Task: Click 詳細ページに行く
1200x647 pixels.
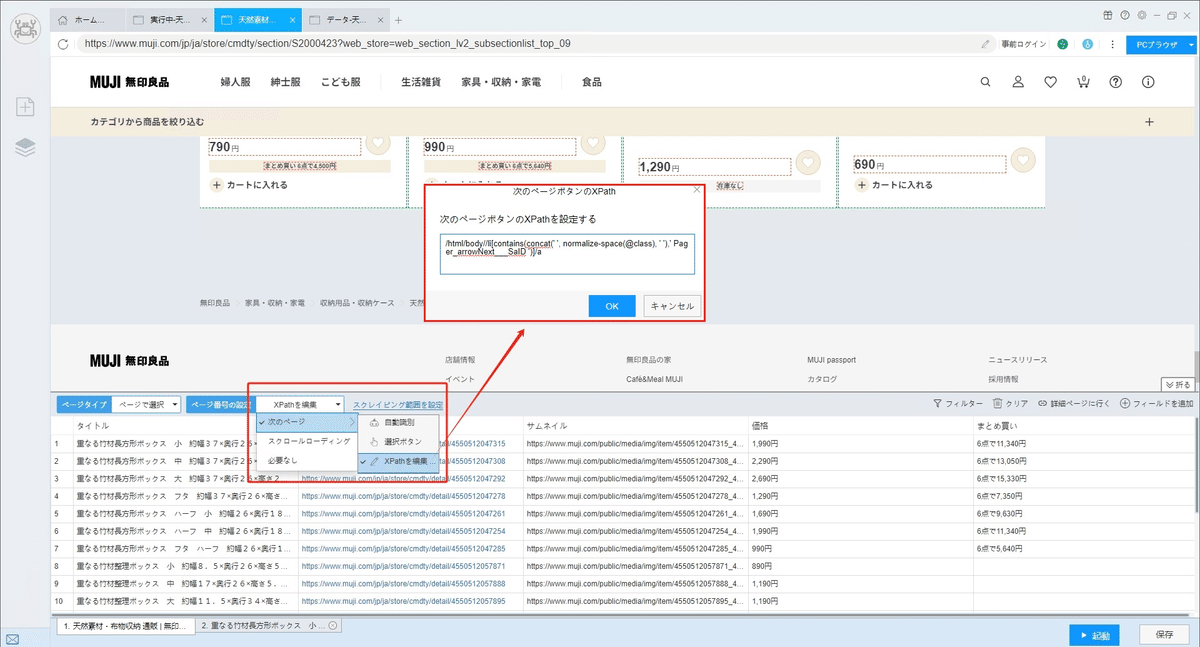Action: pos(1074,404)
